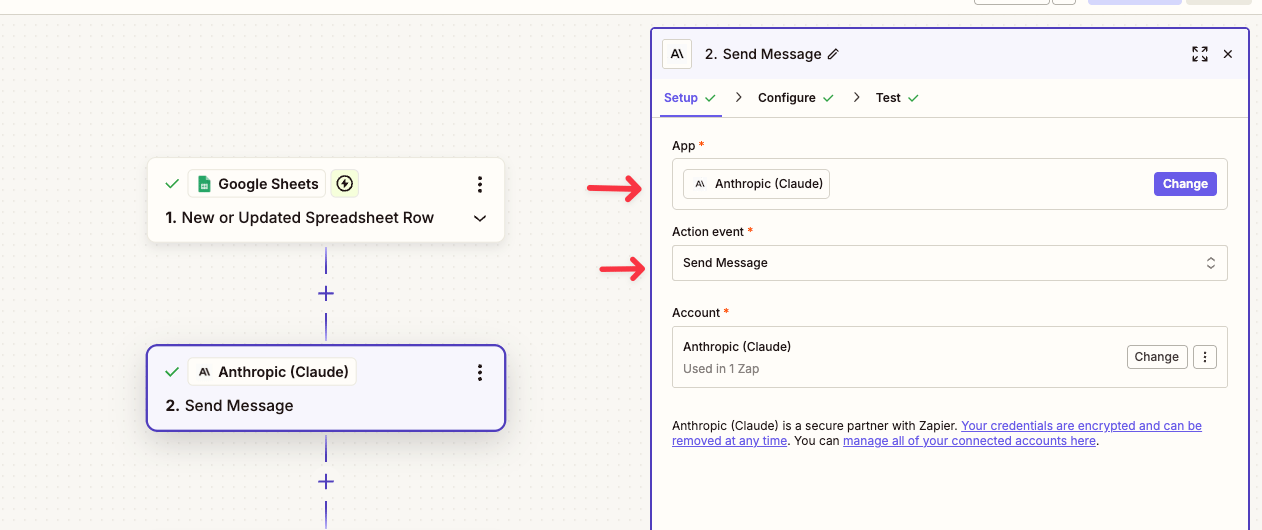Click the Anthropic icon in the App field

click(700, 184)
